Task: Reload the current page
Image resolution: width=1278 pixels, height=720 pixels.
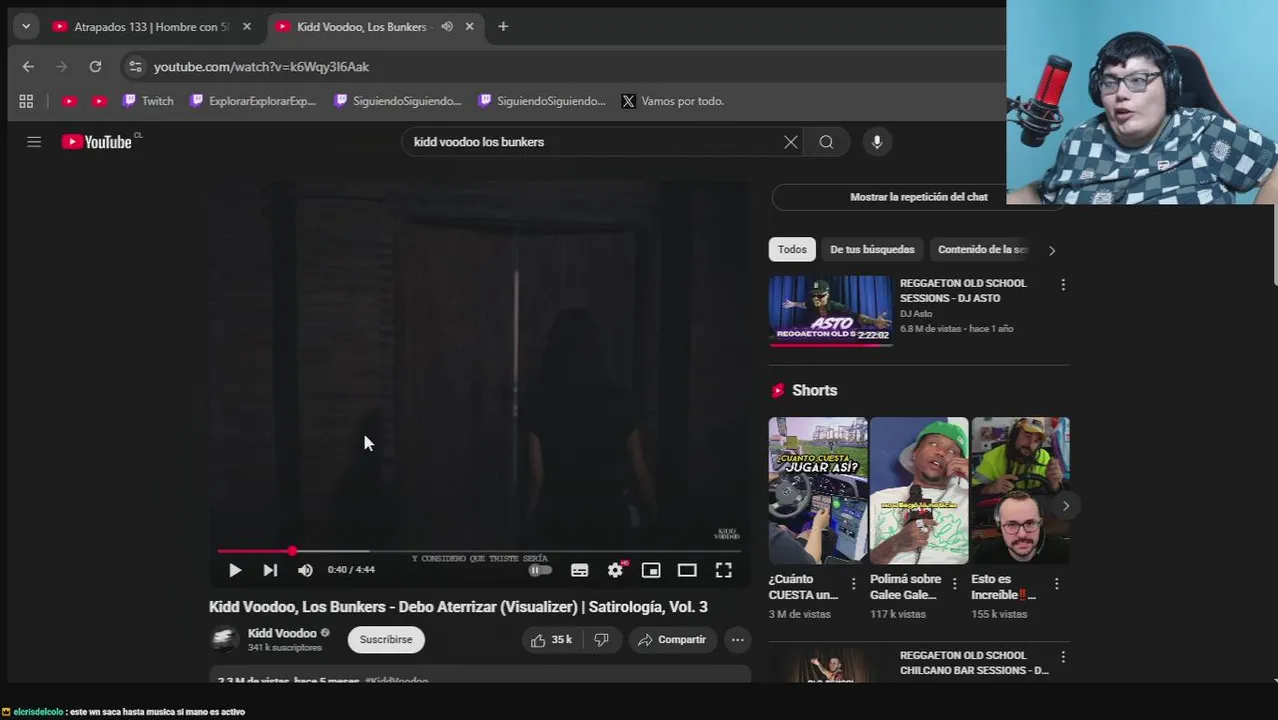Action: pyautogui.click(x=95, y=67)
